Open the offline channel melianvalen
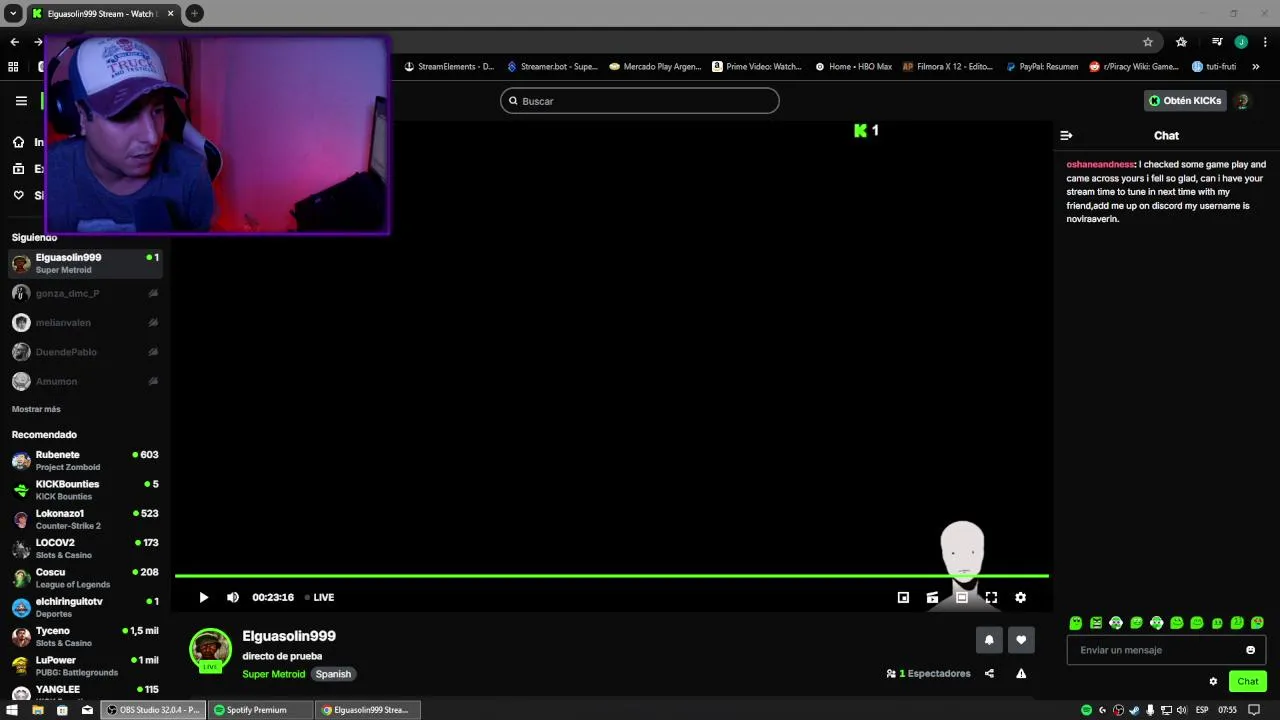This screenshot has width=1280, height=720. tap(86, 323)
